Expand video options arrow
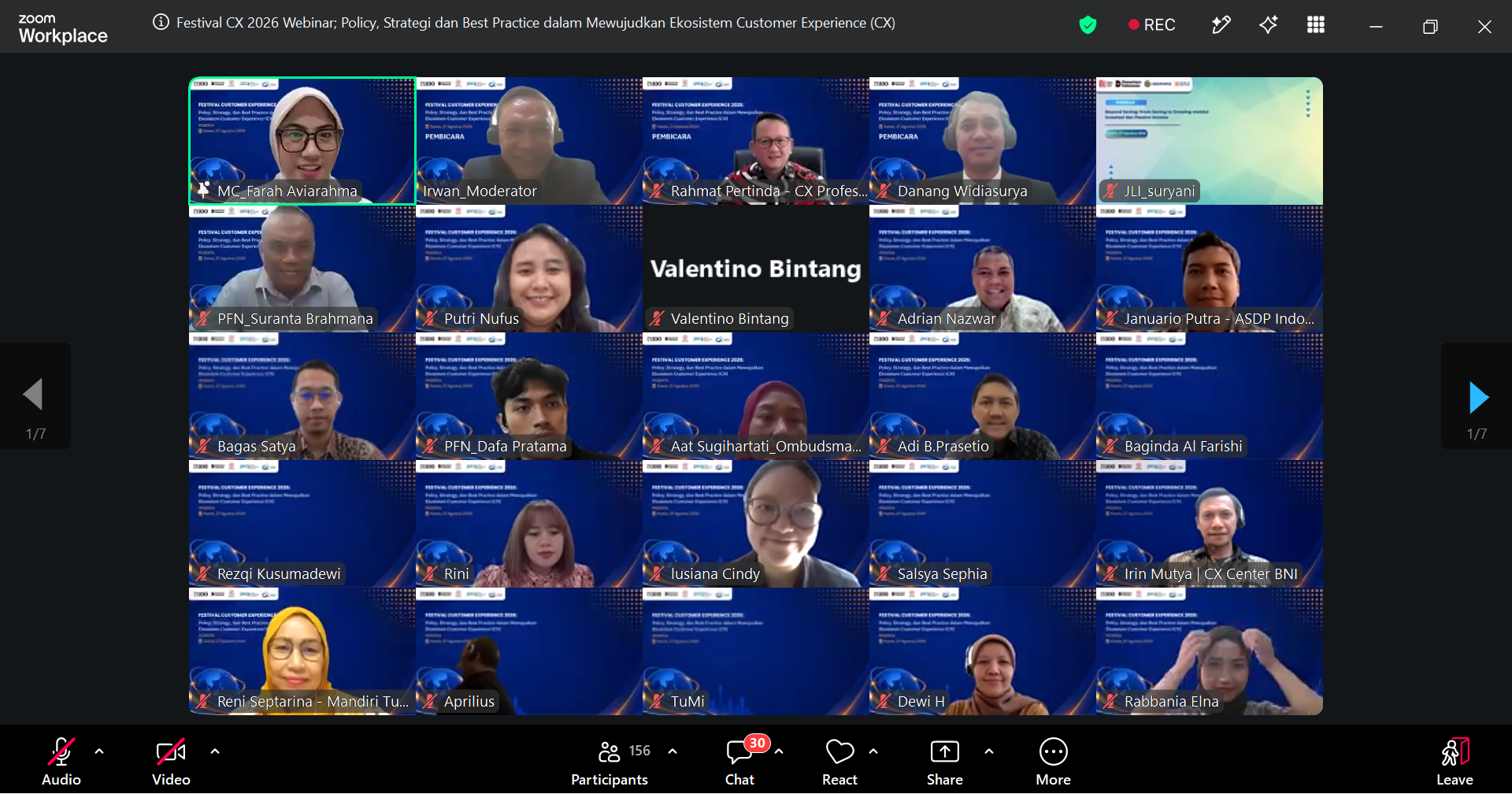This screenshot has width=1512, height=794. click(x=215, y=751)
